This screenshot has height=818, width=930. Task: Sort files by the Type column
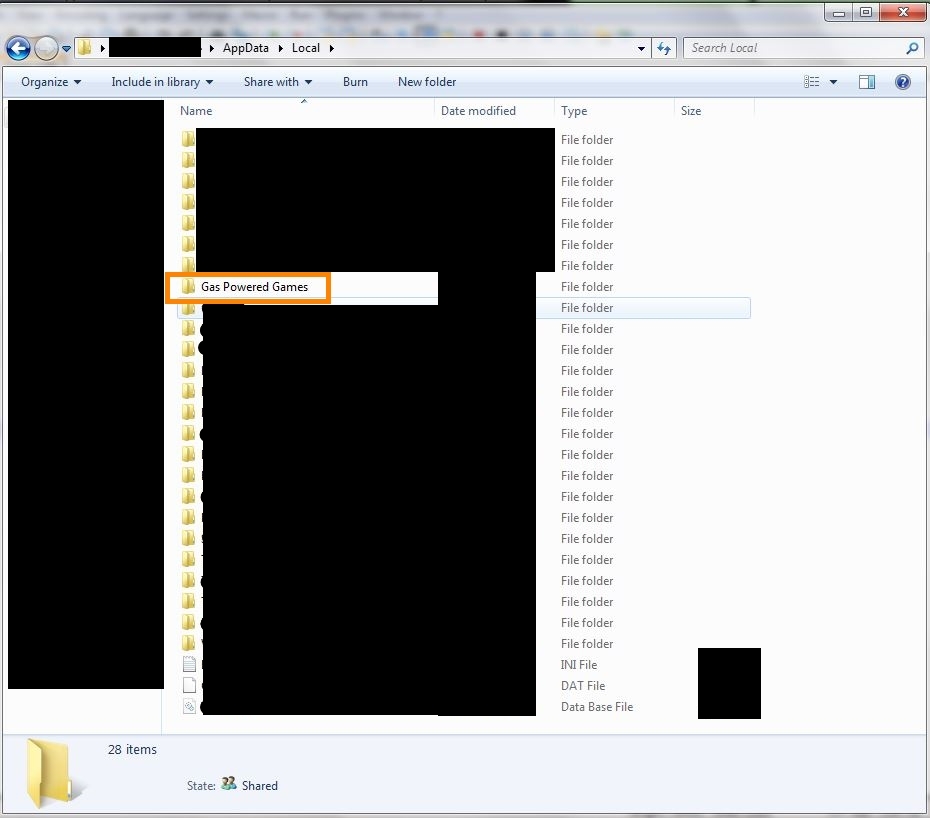coord(574,111)
